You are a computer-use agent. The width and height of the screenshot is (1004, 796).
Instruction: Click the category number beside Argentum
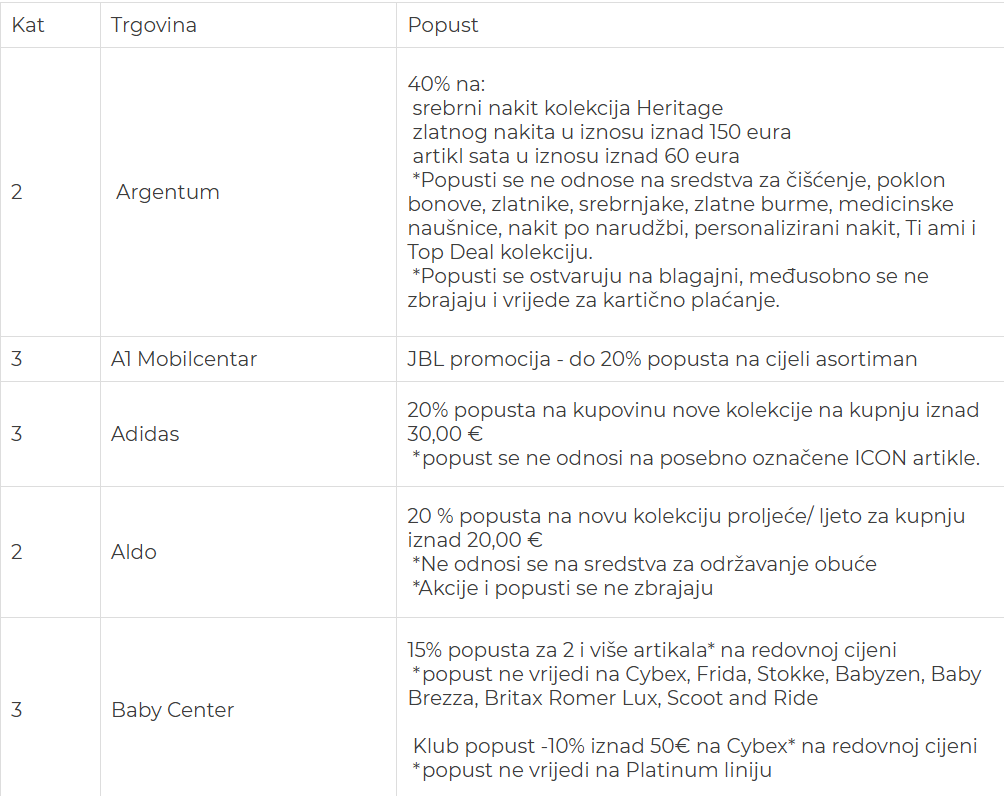pos(17,192)
